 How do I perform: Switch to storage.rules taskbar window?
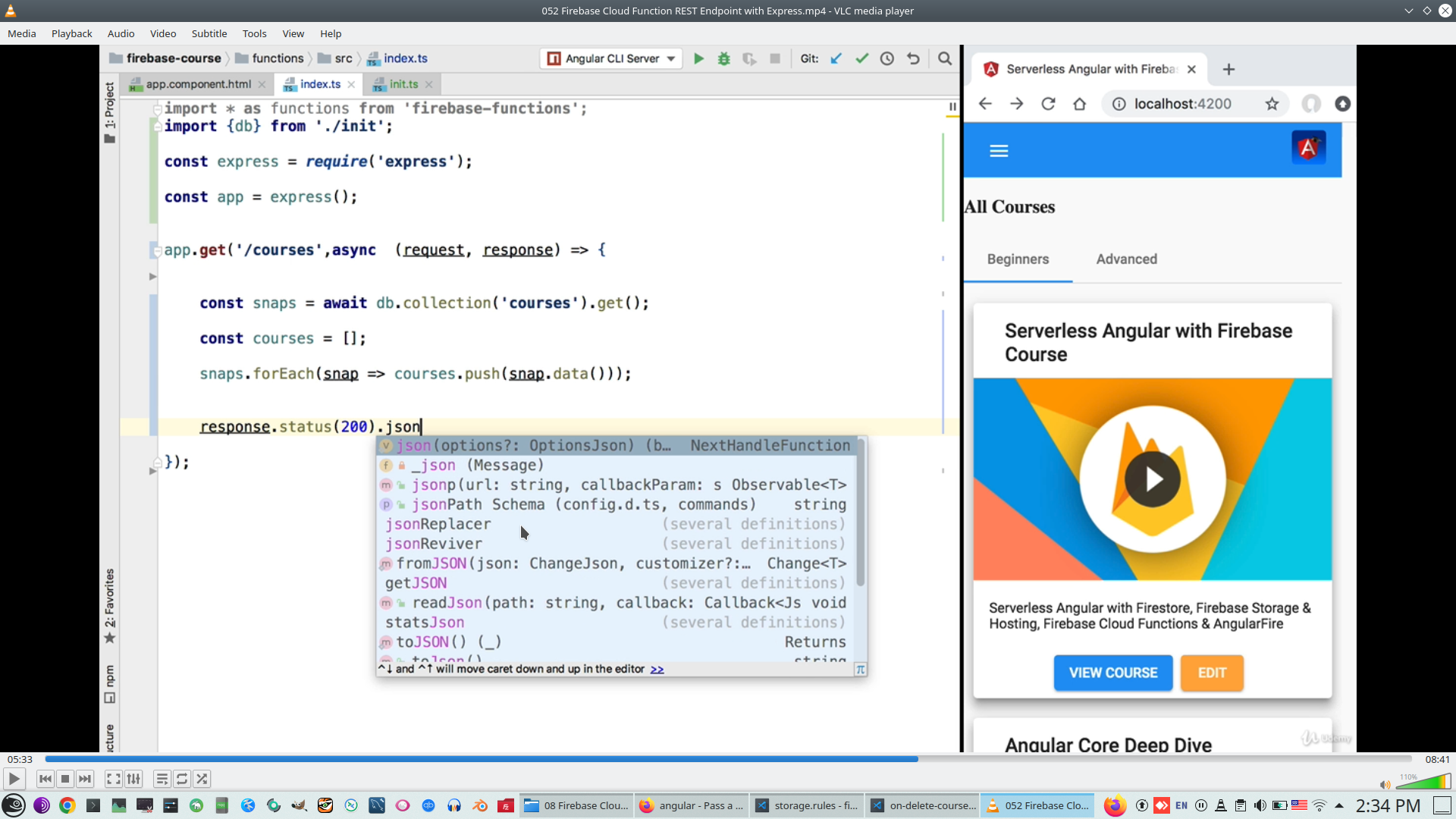tap(808, 805)
